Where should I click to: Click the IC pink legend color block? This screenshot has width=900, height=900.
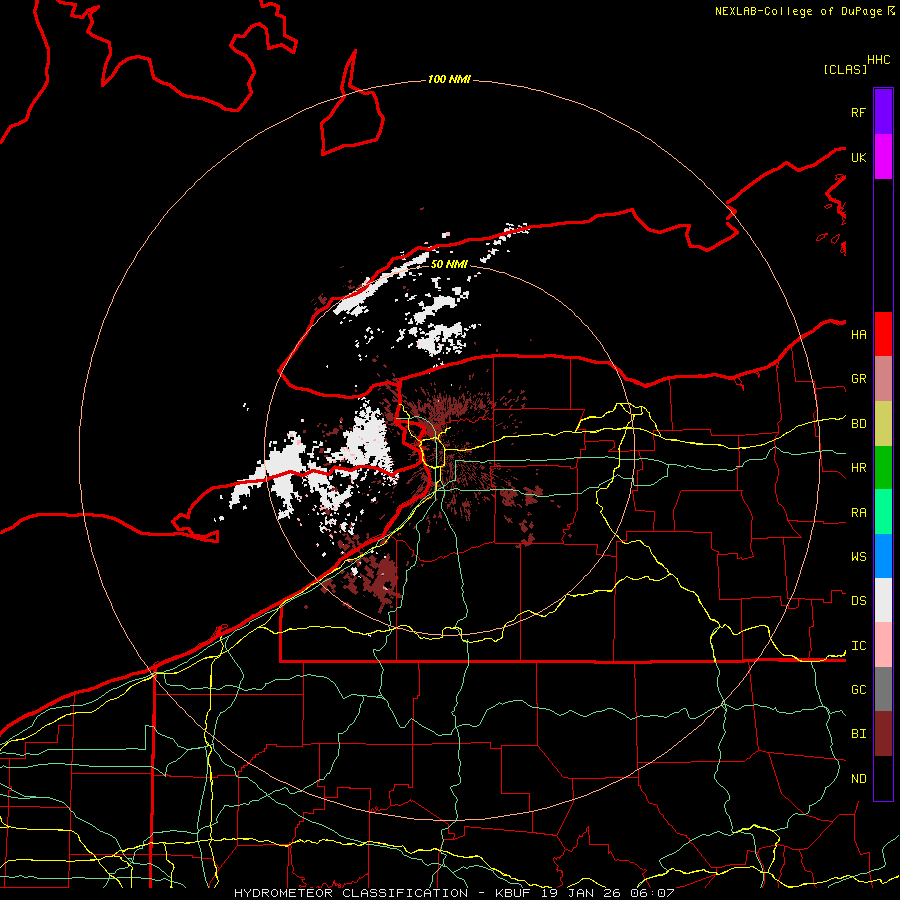point(883,645)
